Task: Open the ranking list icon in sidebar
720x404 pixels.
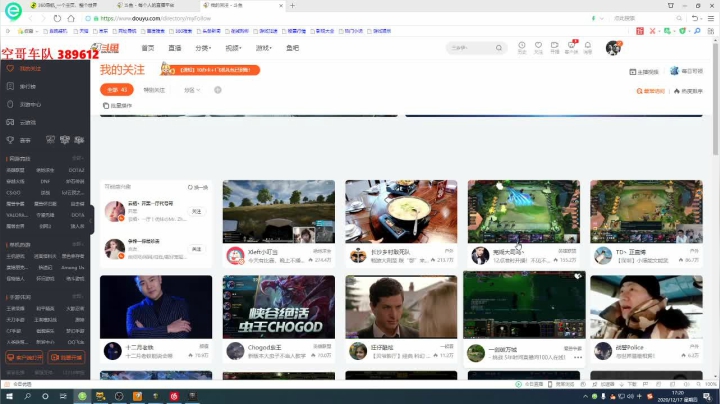Action: [10, 86]
